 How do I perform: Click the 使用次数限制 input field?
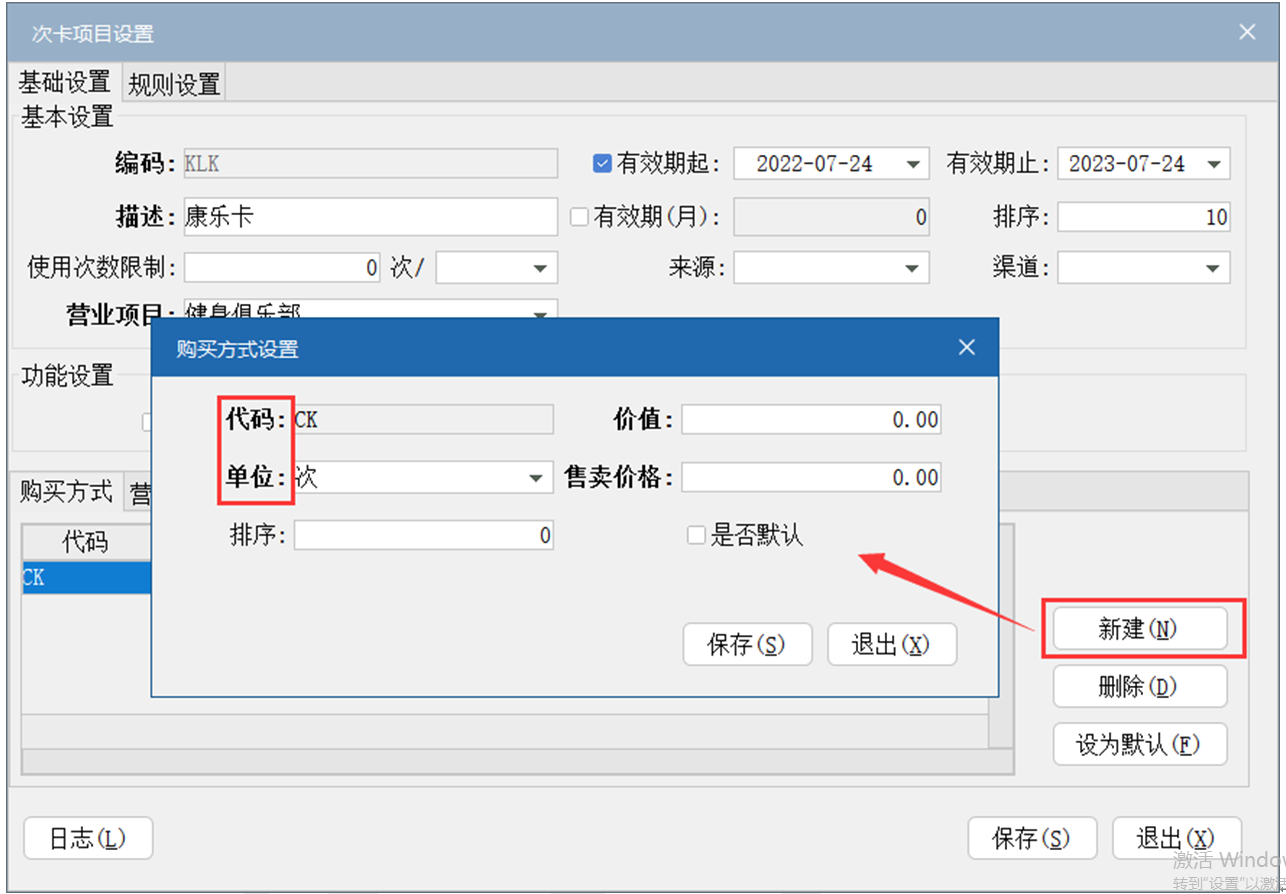click(x=282, y=268)
